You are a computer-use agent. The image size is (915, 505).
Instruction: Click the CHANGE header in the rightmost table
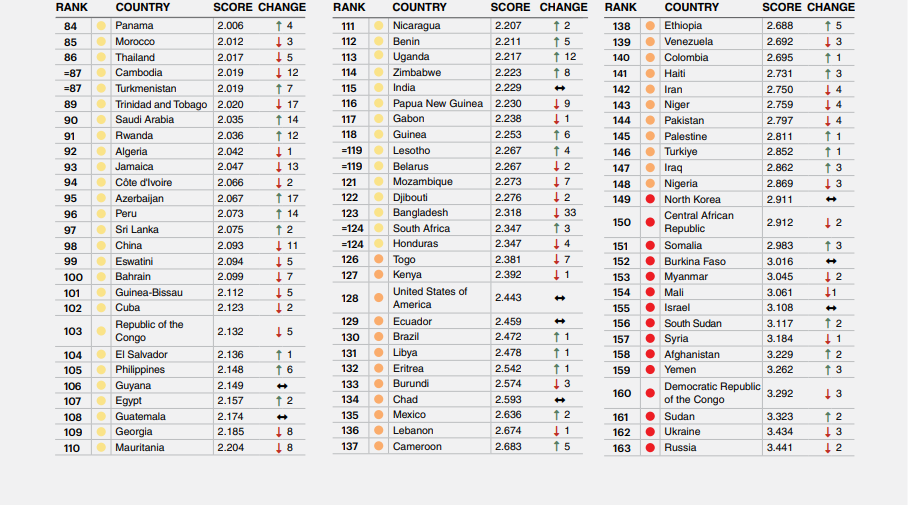point(831,7)
